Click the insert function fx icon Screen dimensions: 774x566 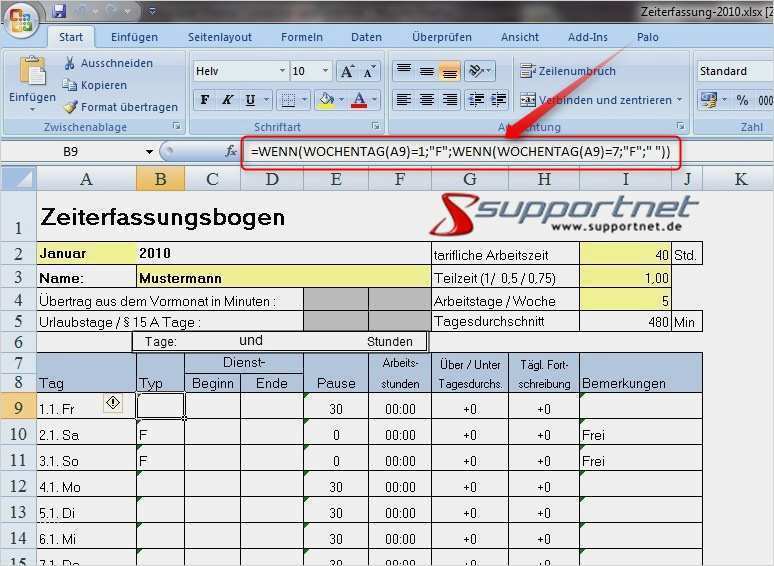(x=231, y=151)
